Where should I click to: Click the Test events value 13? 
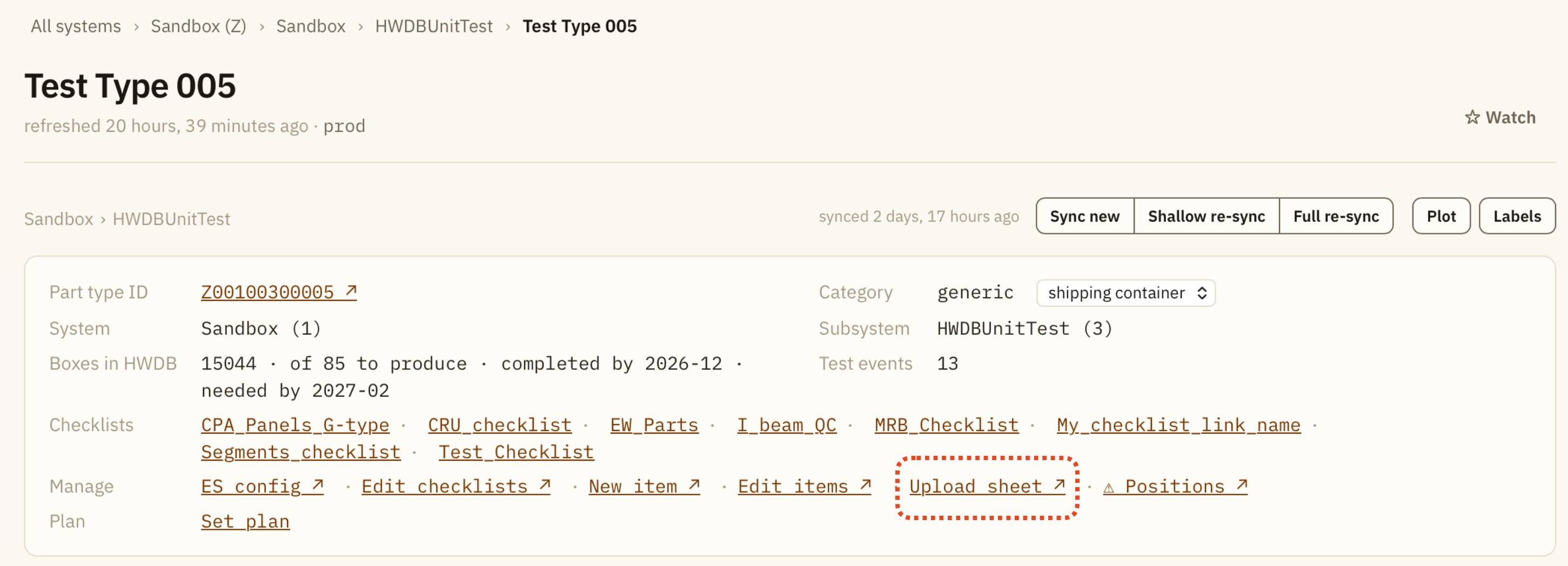[948, 363]
